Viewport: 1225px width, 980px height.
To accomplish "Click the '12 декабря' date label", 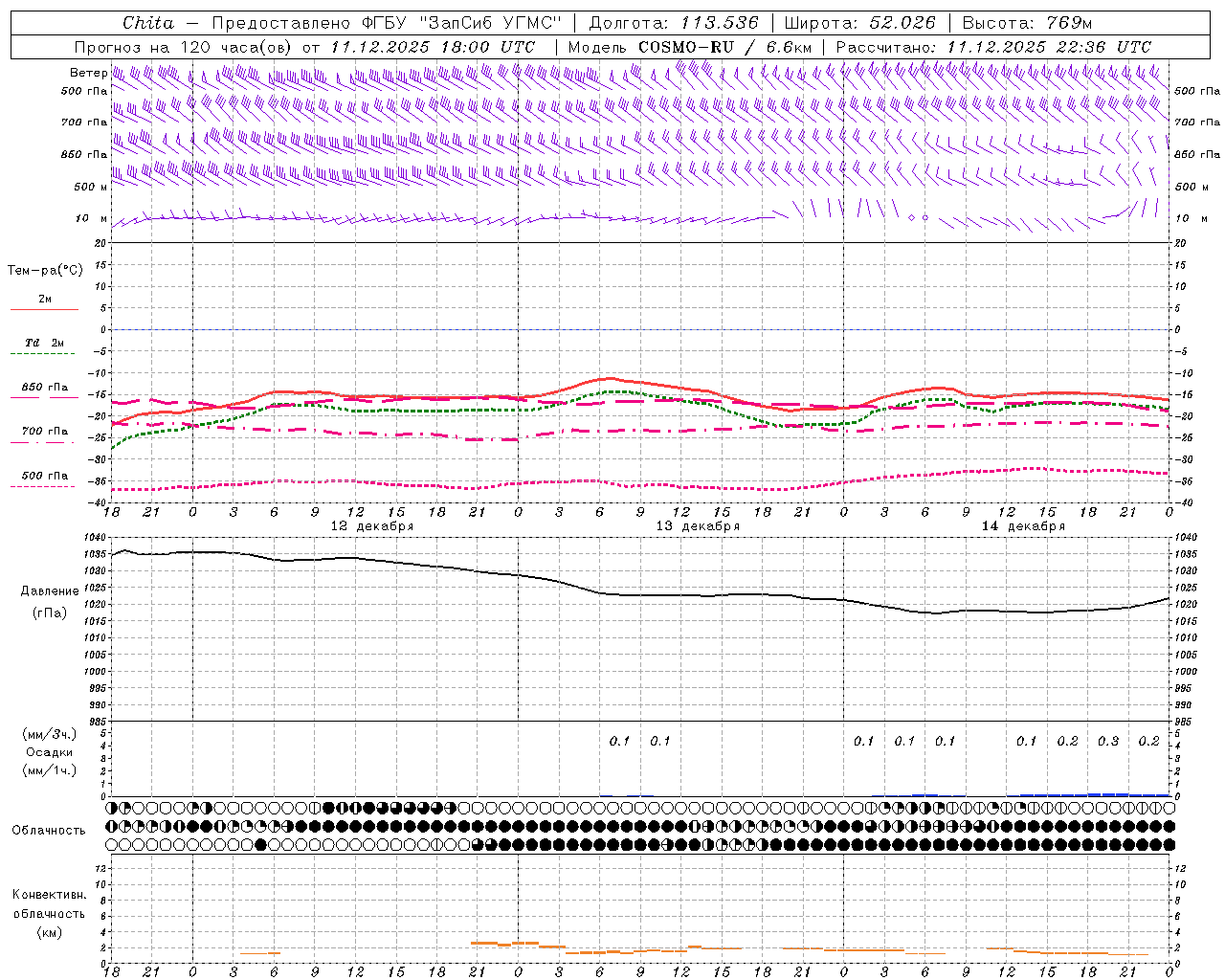I will [372, 526].
